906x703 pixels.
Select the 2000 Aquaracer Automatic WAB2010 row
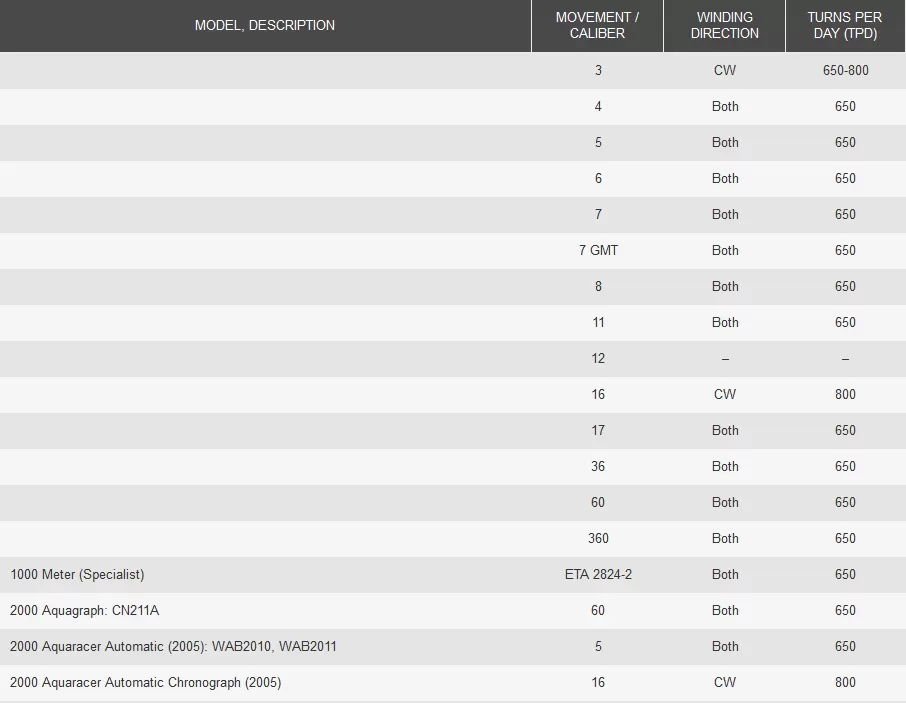tap(453, 646)
